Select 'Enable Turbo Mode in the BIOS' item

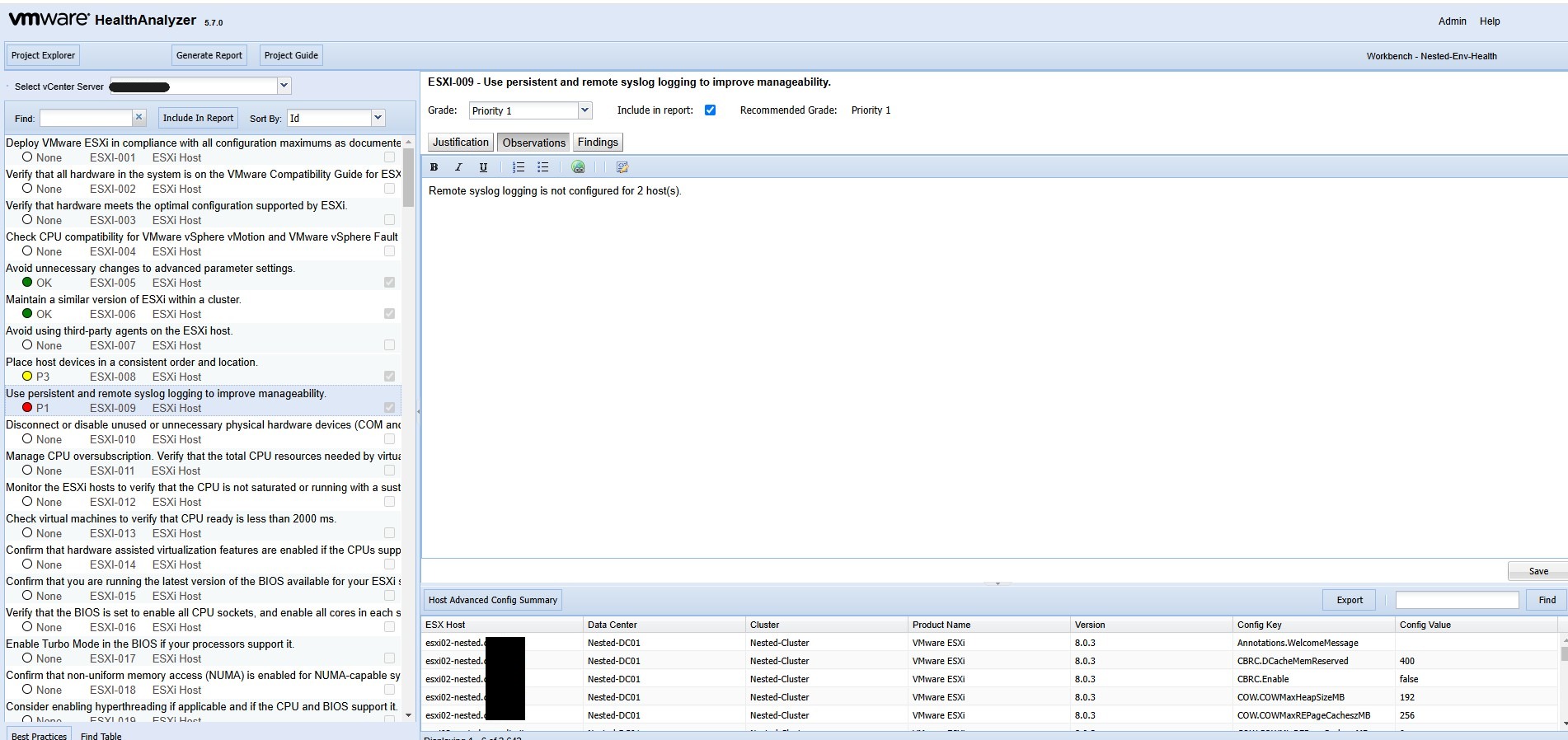click(203, 651)
